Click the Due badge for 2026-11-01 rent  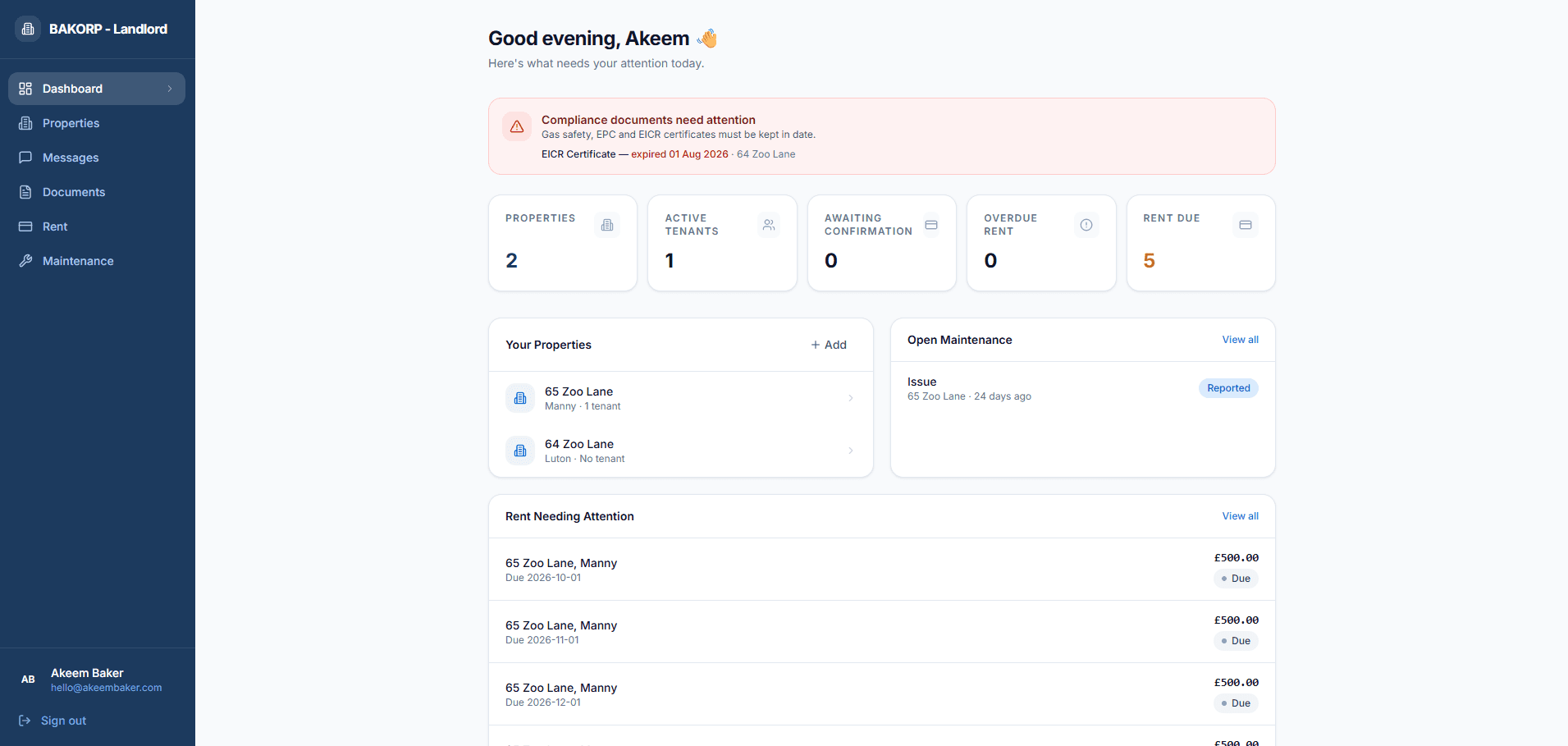pyautogui.click(x=1236, y=641)
